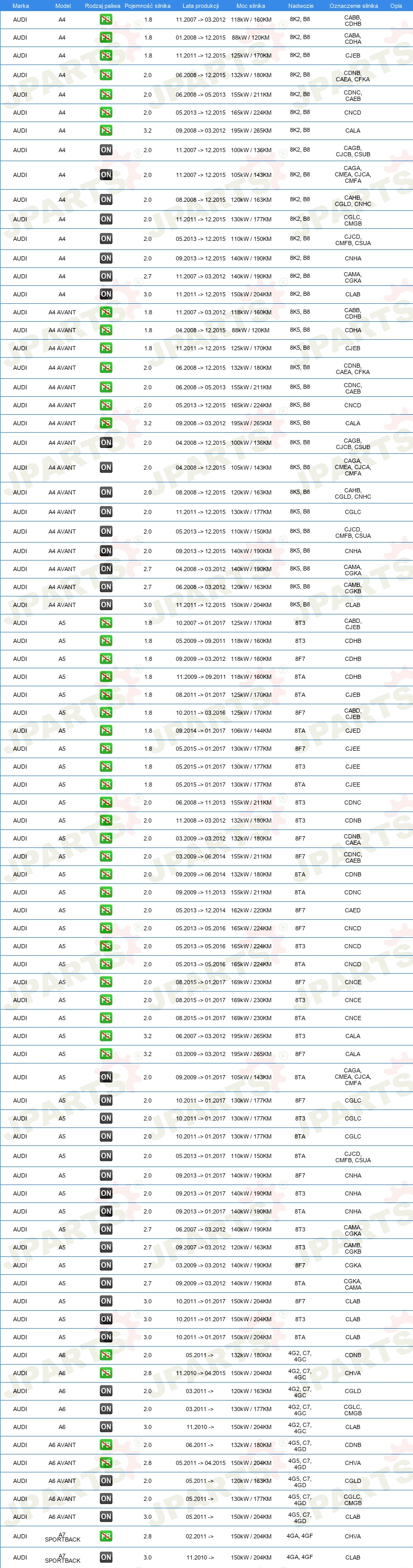Click diesel icon in A5 110kW/150KM CJCD row
The image size is (413, 1568).
[106, 1156]
